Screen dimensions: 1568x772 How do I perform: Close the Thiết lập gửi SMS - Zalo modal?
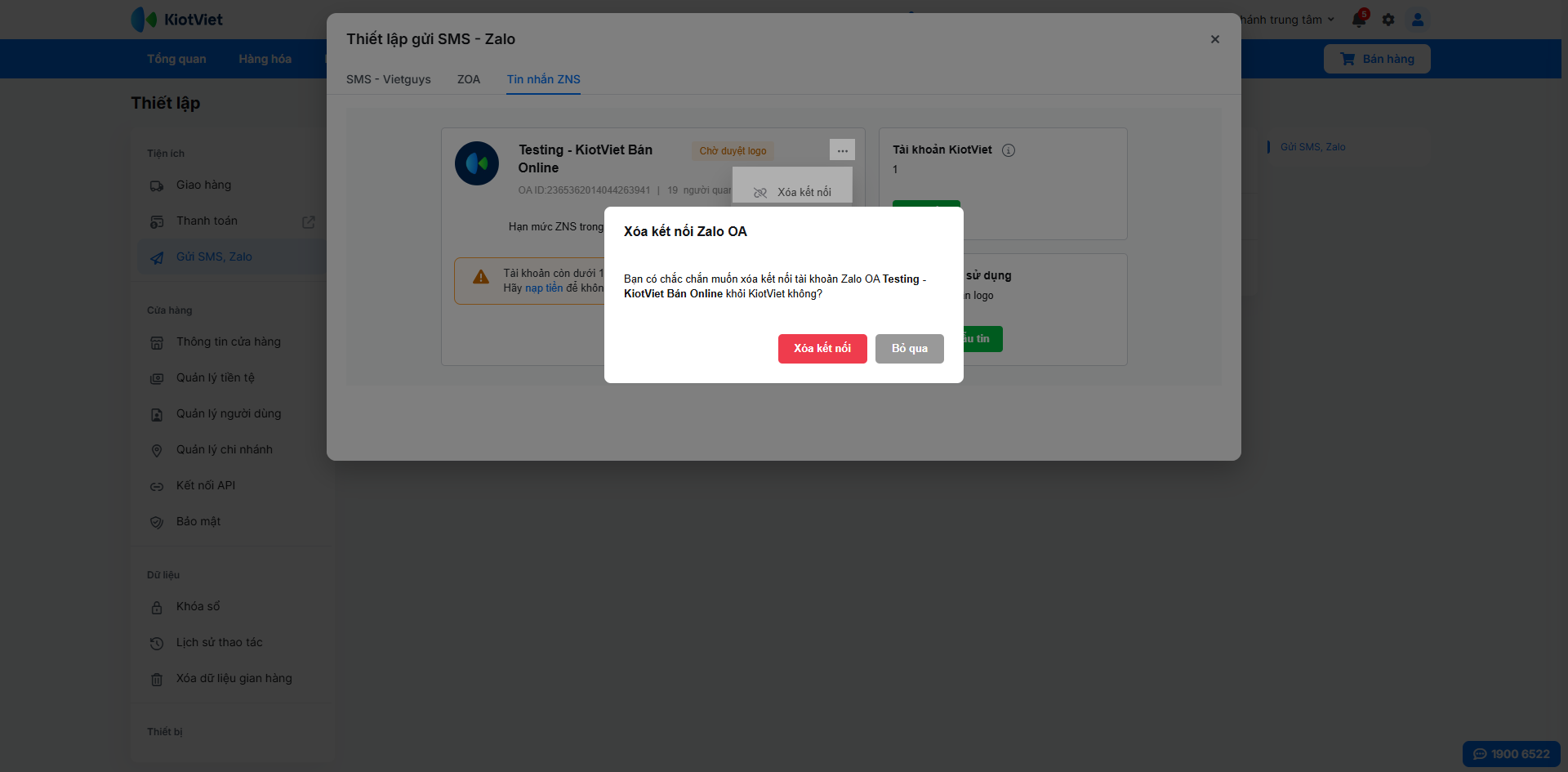coord(1215,39)
